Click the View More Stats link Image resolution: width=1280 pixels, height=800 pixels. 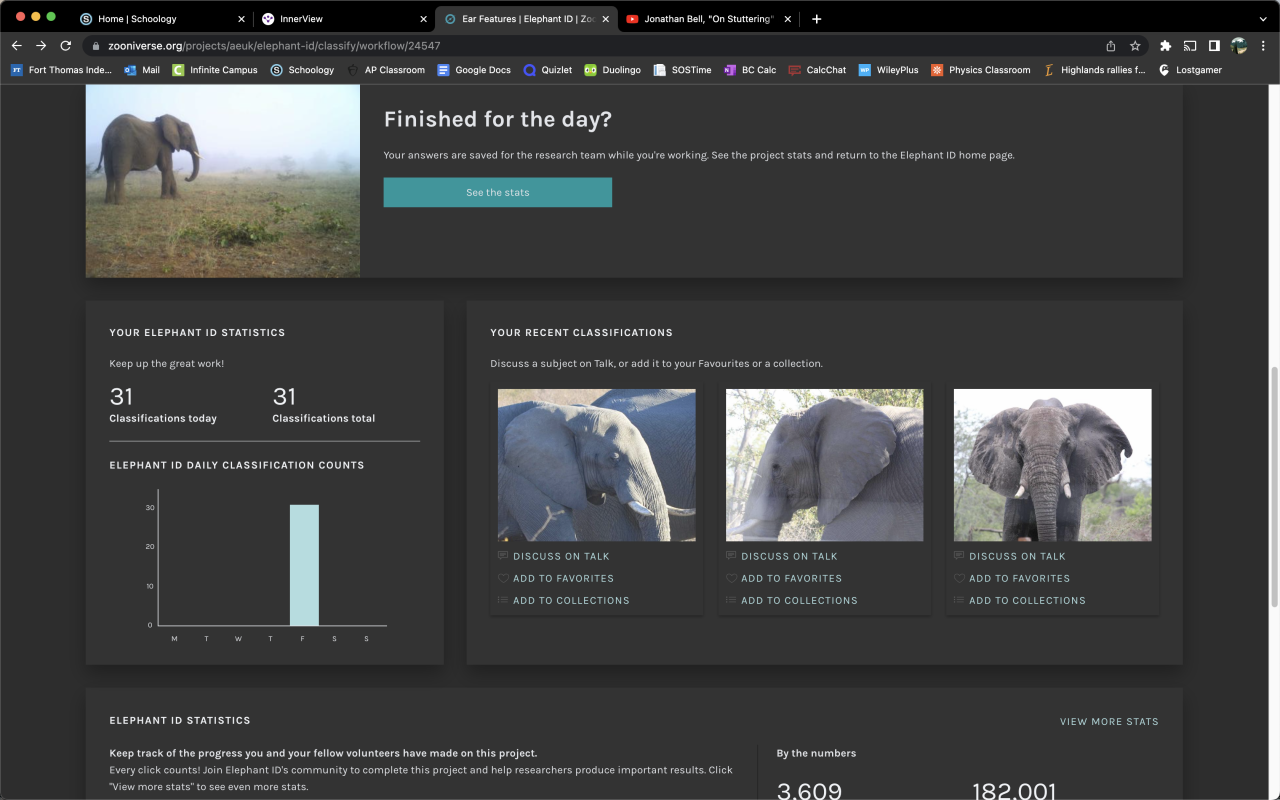pos(1109,721)
